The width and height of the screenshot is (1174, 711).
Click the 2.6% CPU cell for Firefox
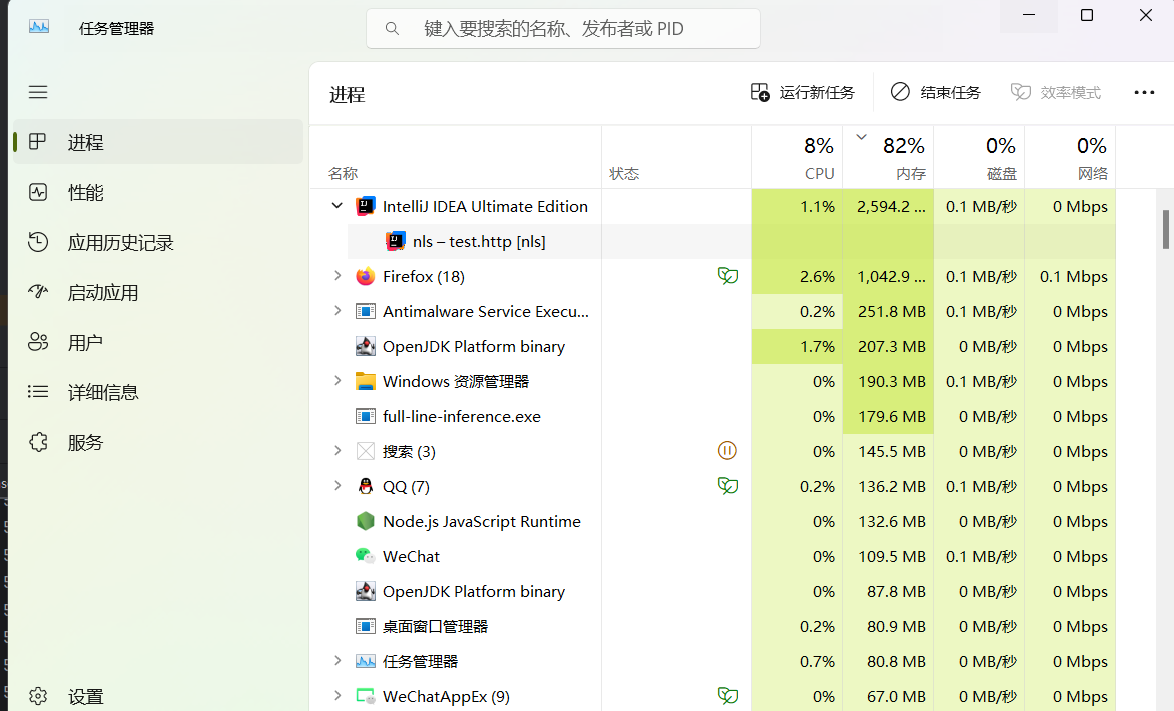click(x=797, y=276)
